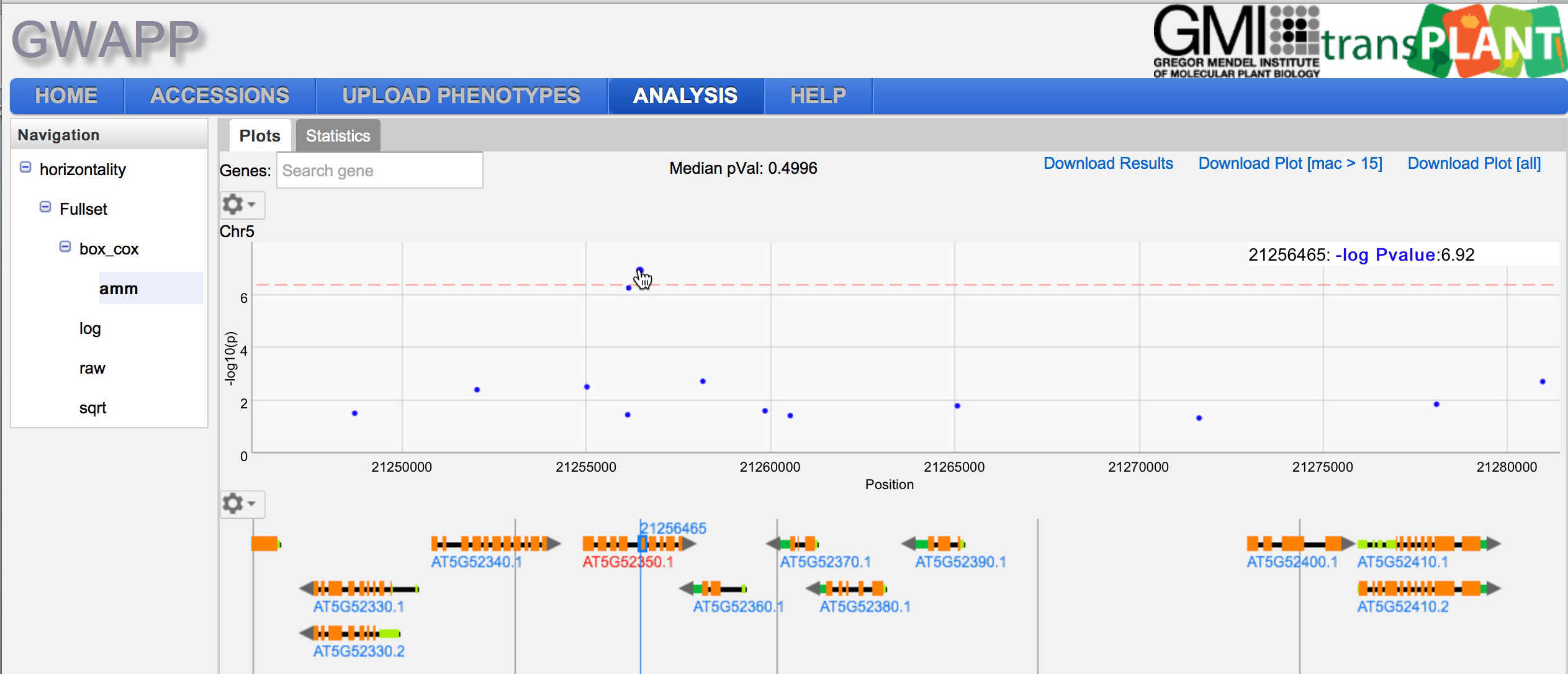
Task: Open the Upload Phenotypes menu
Action: point(461,96)
